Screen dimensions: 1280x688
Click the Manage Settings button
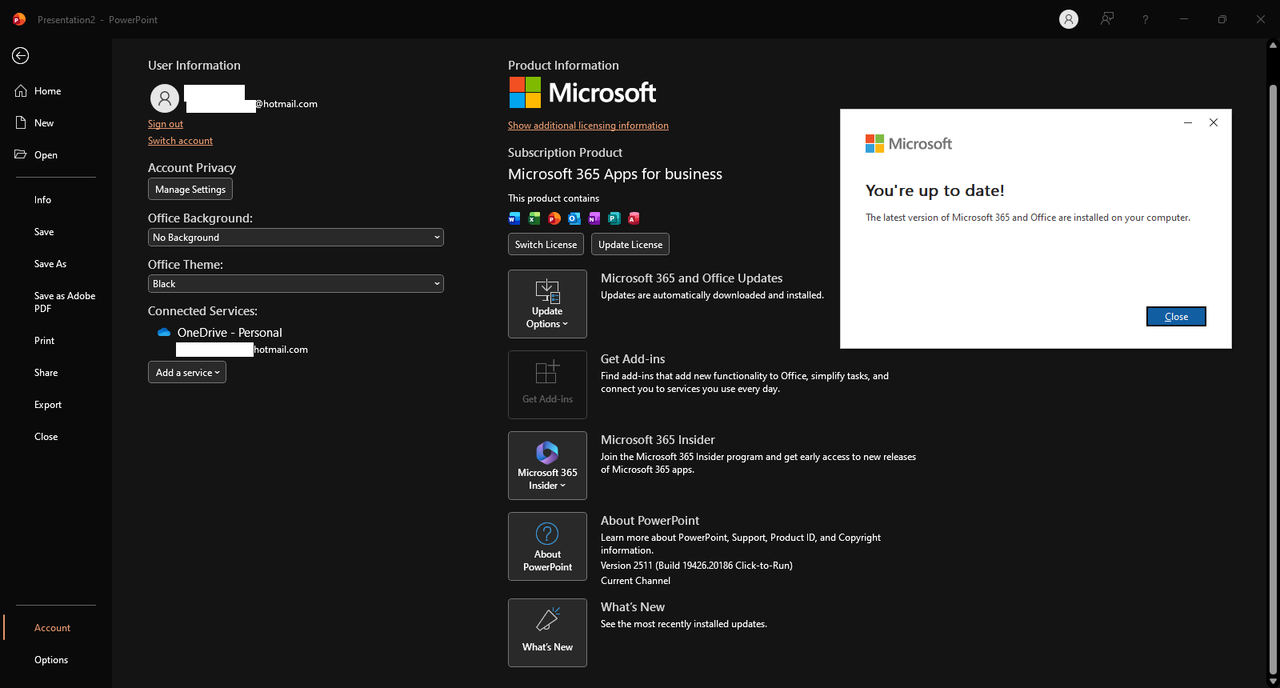pos(190,189)
